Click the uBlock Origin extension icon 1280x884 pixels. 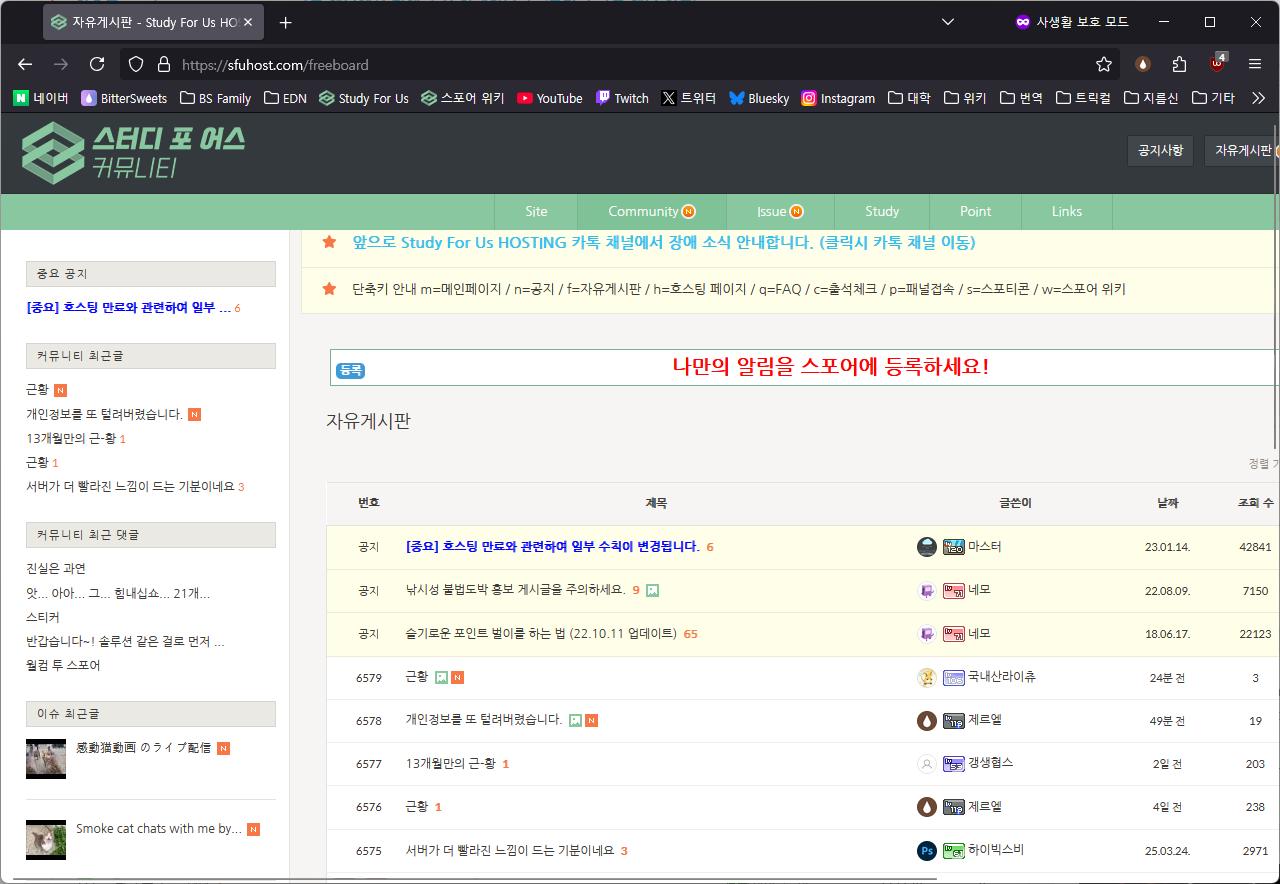(1216, 64)
